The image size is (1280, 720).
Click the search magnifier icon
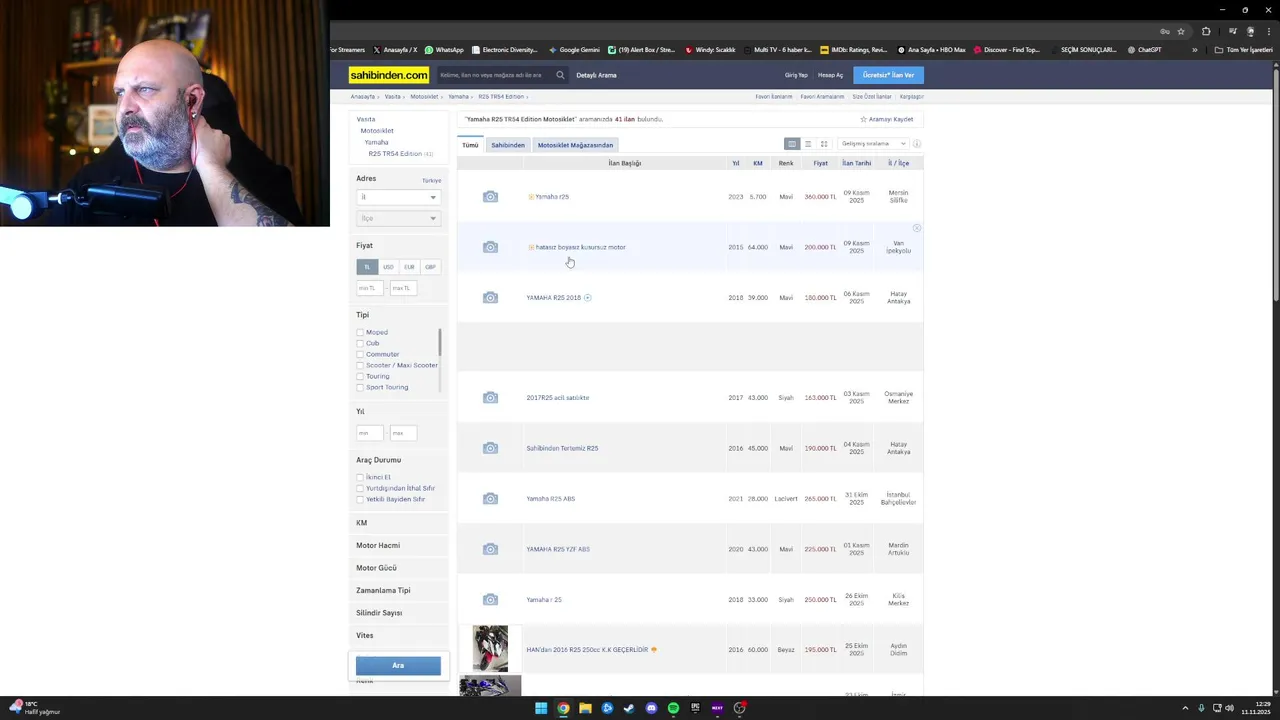[x=560, y=75]
